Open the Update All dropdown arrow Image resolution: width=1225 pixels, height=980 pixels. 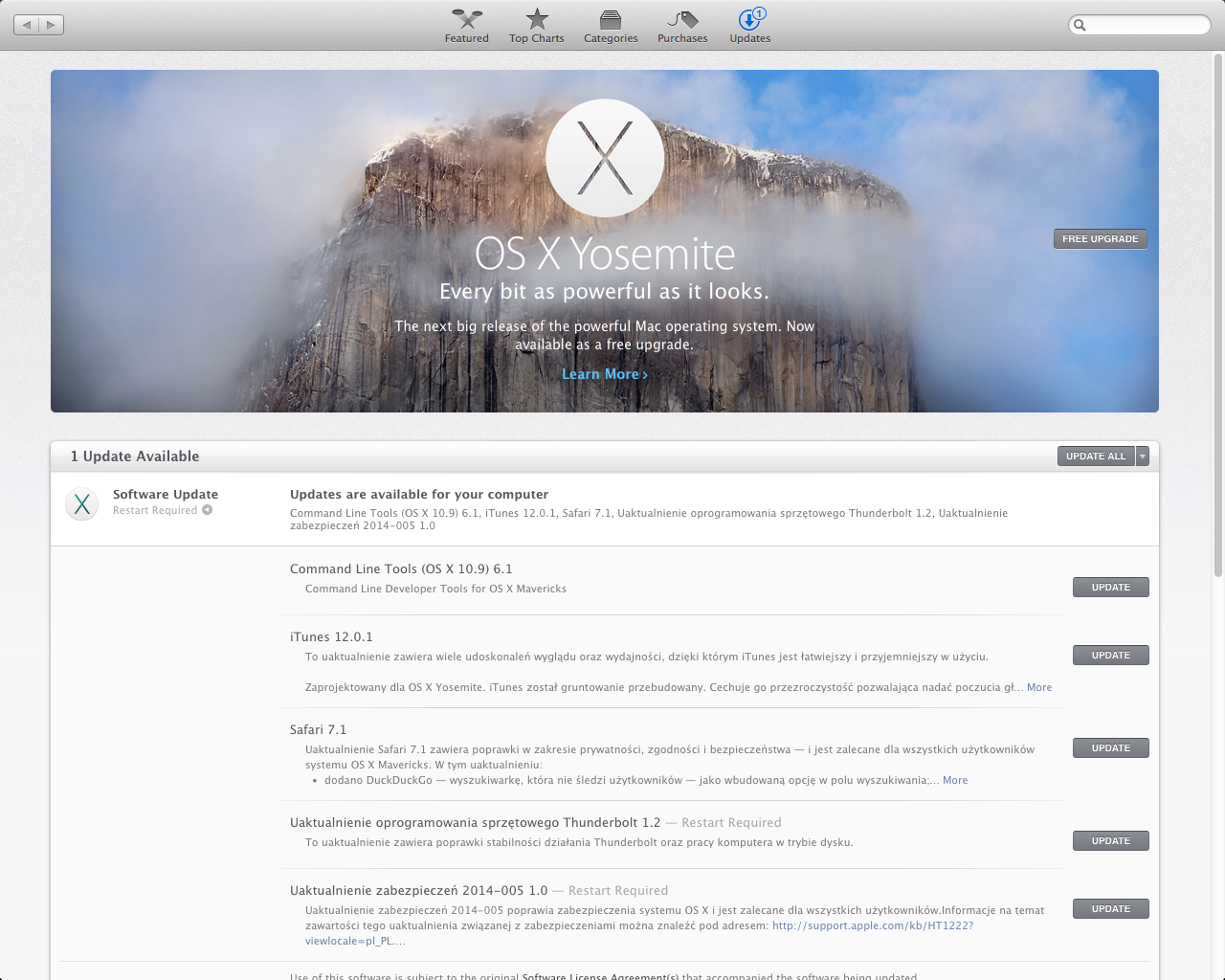(x=1142, y=457)
